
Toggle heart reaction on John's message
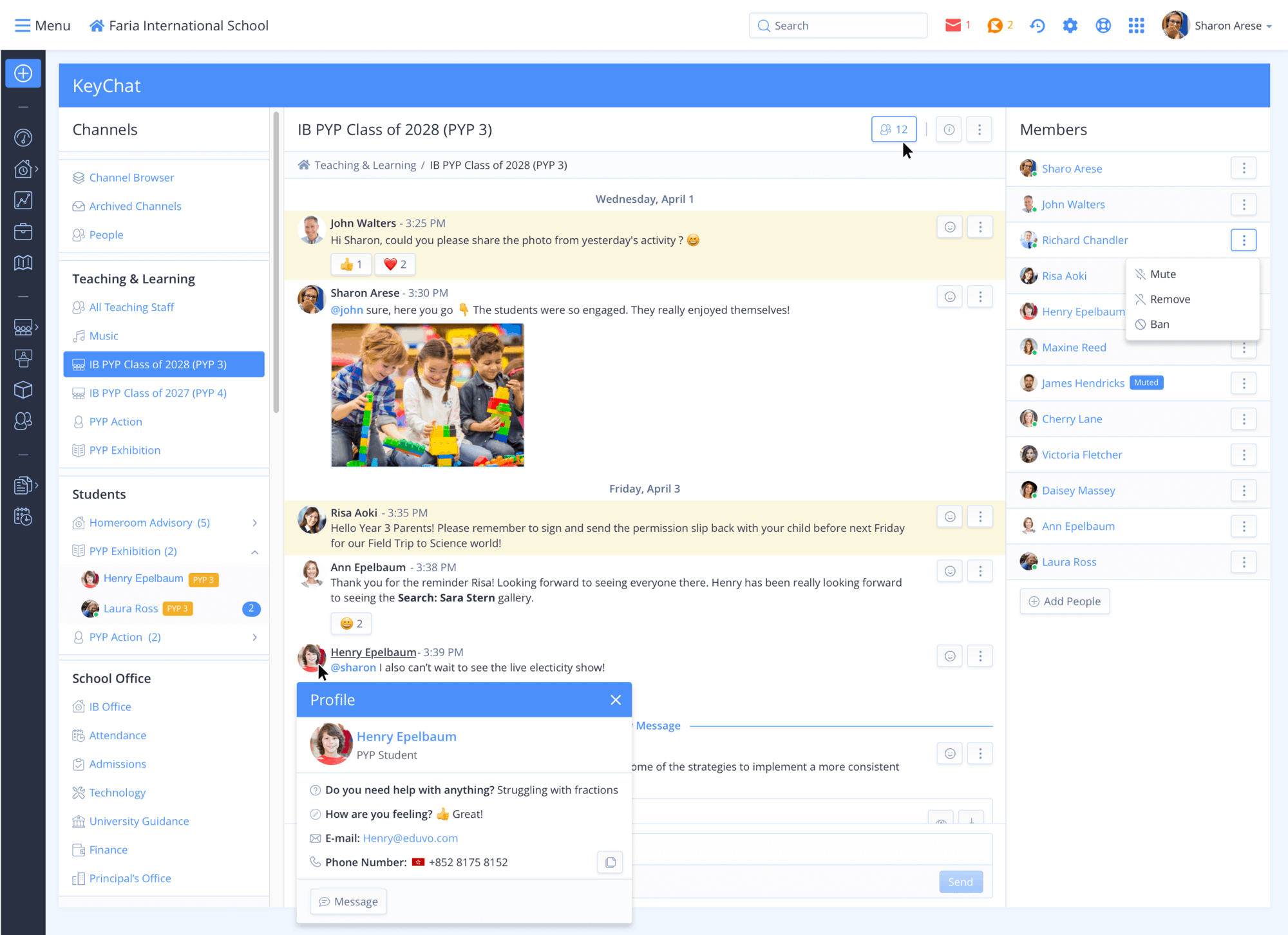point(395,264)
